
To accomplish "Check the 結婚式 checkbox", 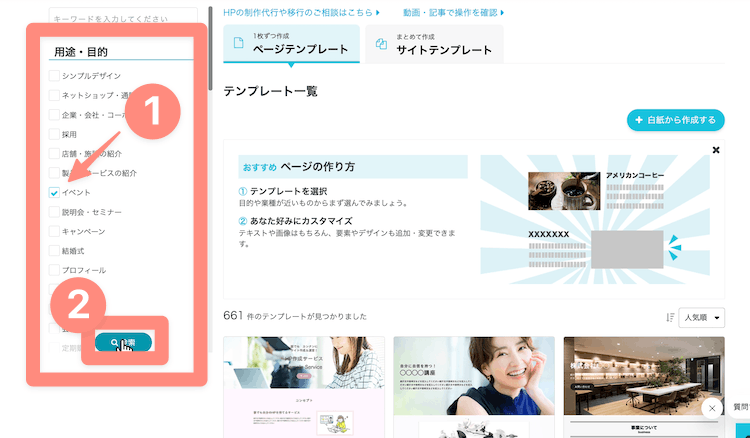I will coord(54,251).
